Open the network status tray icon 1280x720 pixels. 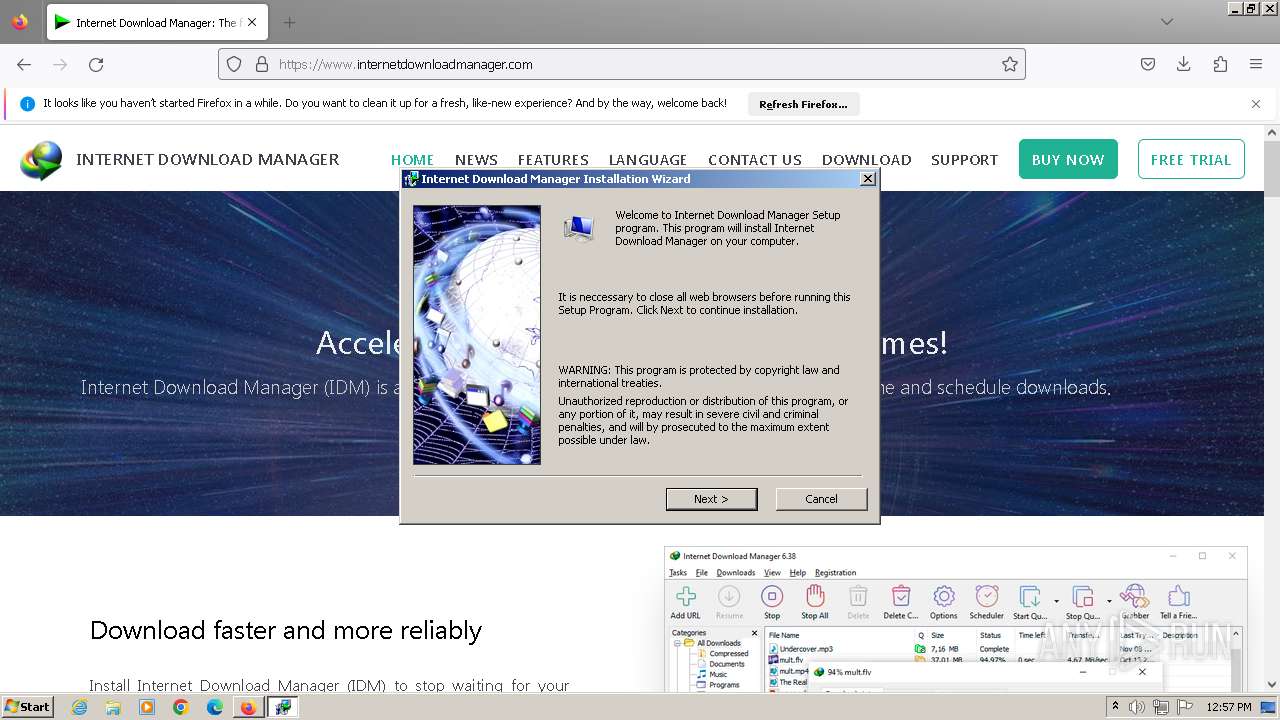tap(1161, 707)
